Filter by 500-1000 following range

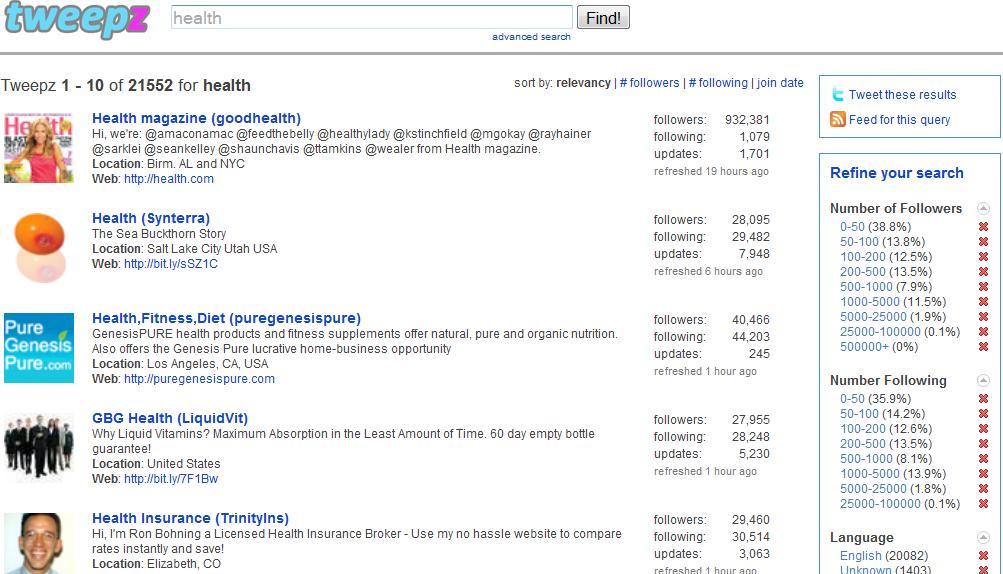pyautogui.click(x=865, y=459)
